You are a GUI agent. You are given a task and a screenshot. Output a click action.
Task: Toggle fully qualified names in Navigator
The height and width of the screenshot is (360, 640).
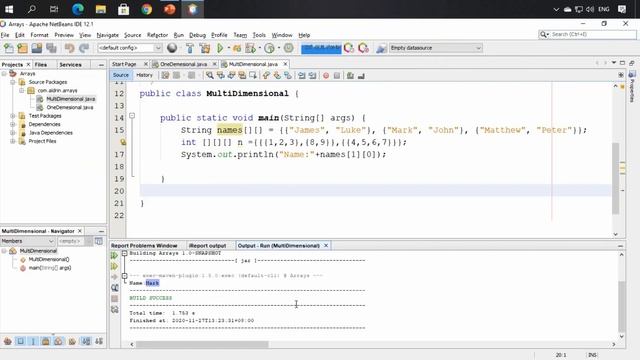point(72,341)
